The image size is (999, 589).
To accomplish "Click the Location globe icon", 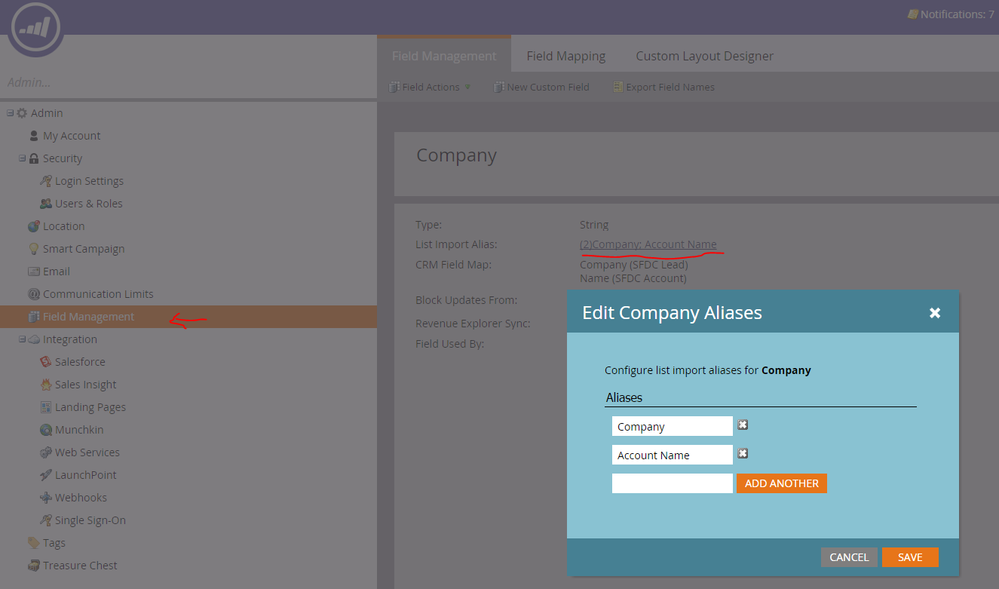I will [34, 226].
